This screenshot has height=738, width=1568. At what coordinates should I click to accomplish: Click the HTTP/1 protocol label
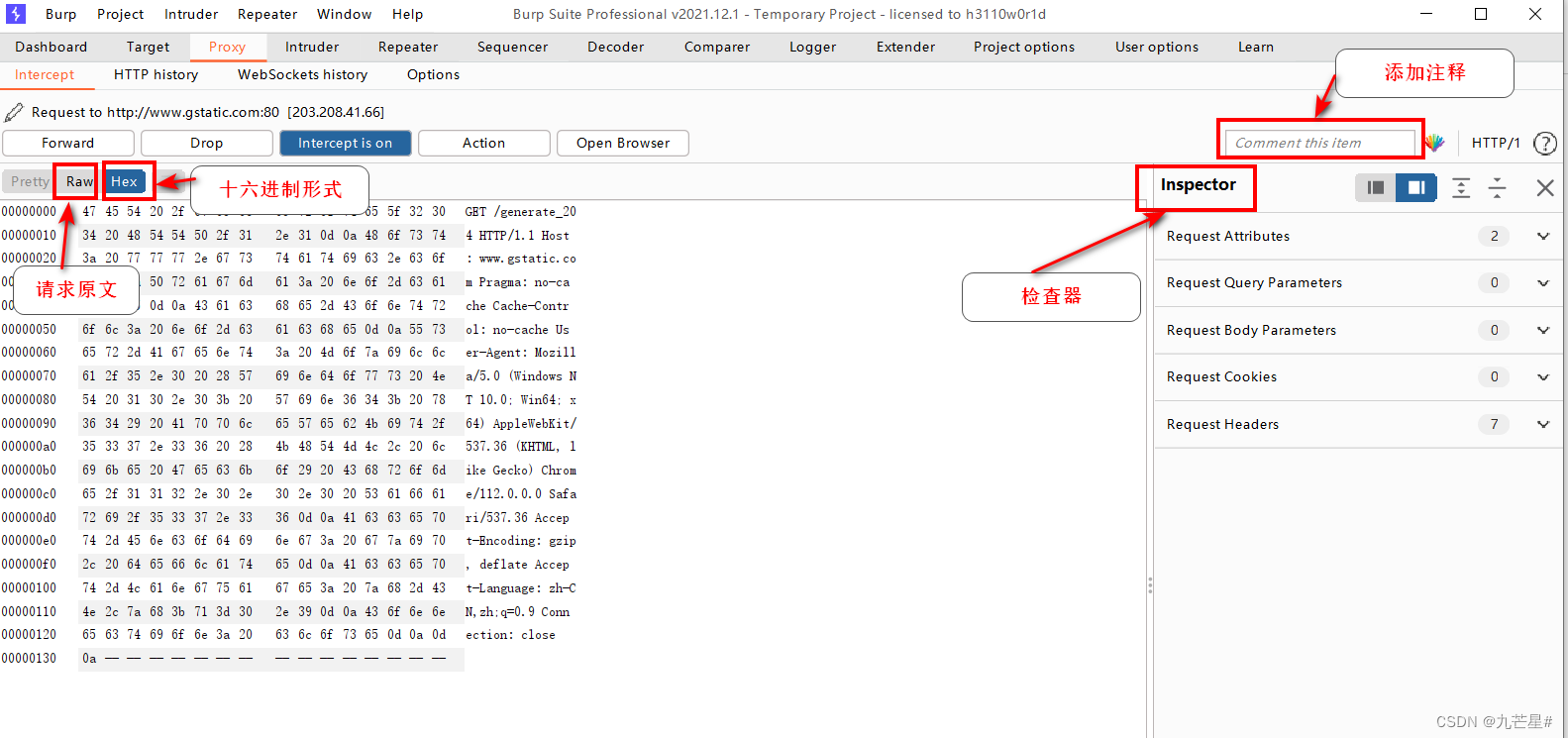pyautogui.click(x=1496, y=143)
